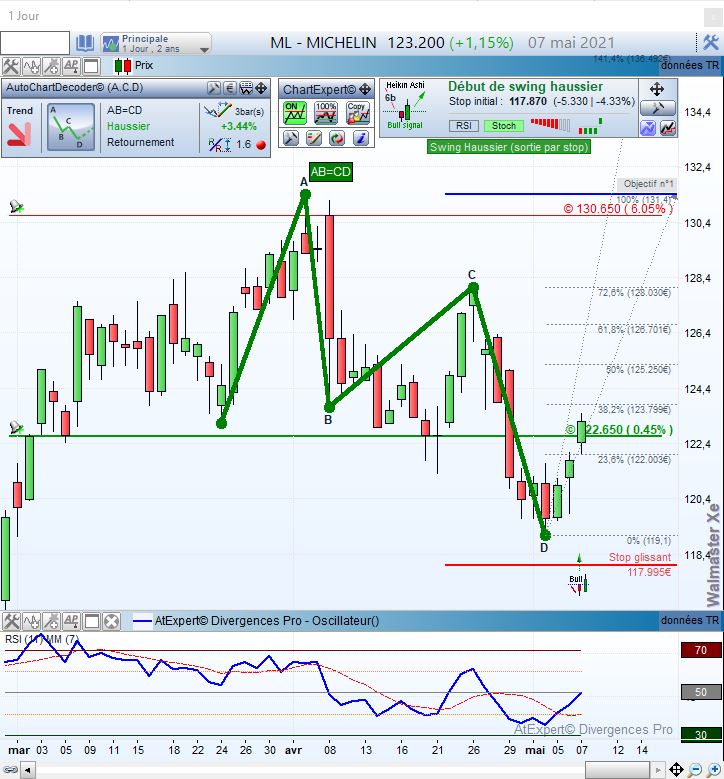Image resolution: width=724 pixels, height=779 pixels.
Task: Click the horizontal scrollbar thumb
Action: [x=617, y=771]
